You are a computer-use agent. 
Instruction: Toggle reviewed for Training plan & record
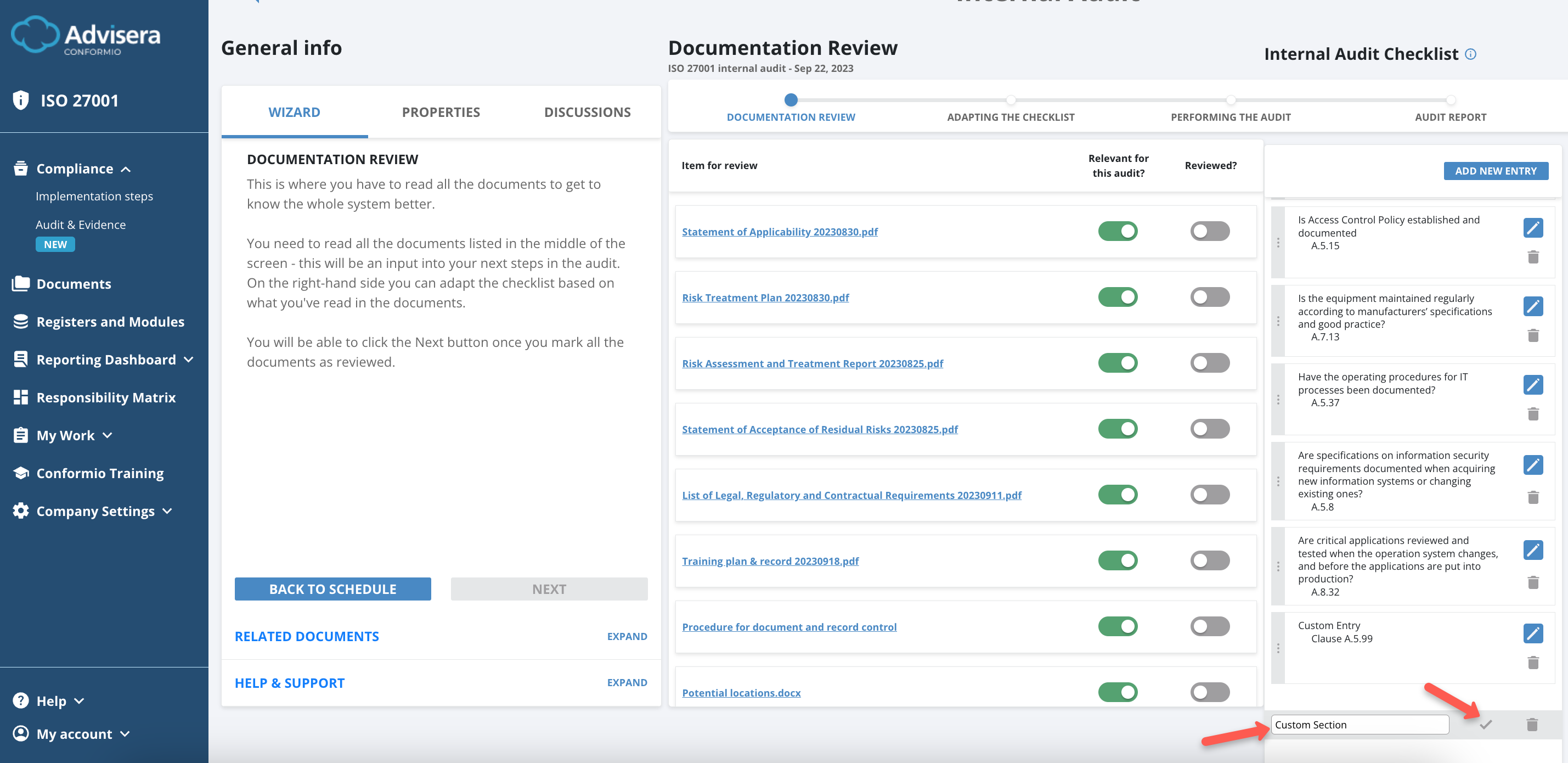point(1210,561)
